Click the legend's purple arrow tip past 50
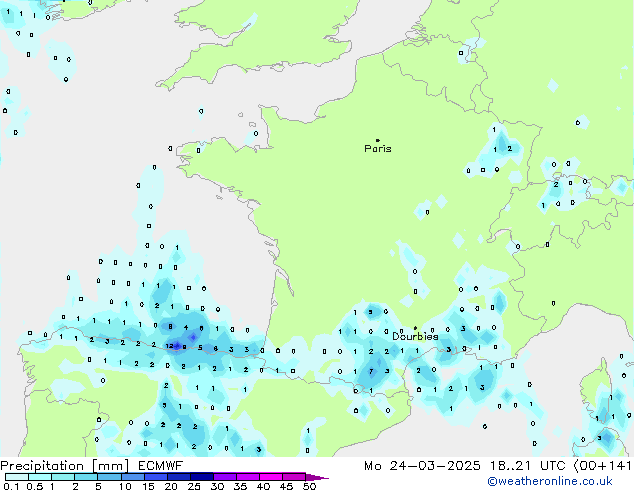This screenshot has height=490, width=634. pos(317,477)
